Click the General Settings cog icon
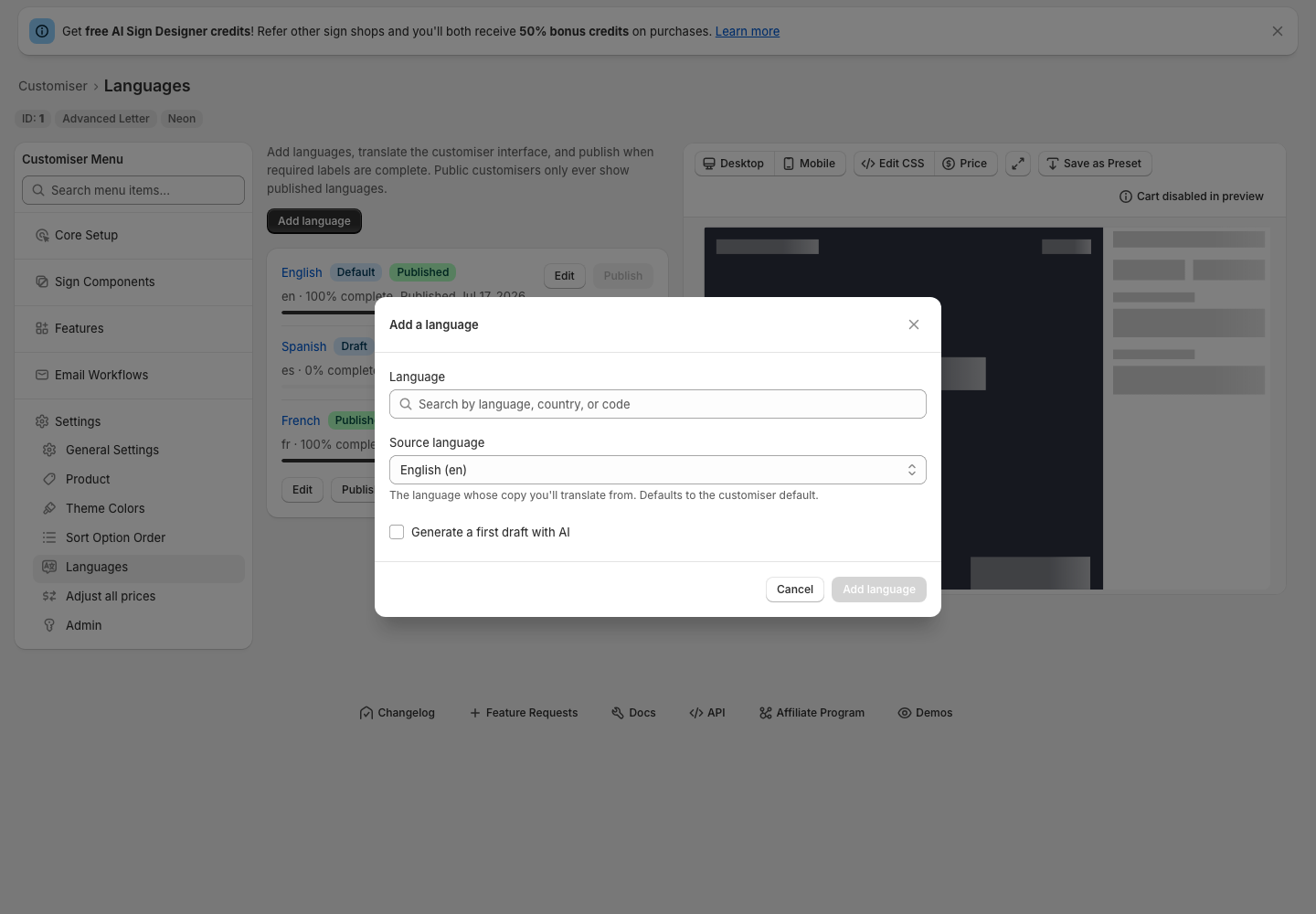The image size is (1316, 914). (49, 450)
